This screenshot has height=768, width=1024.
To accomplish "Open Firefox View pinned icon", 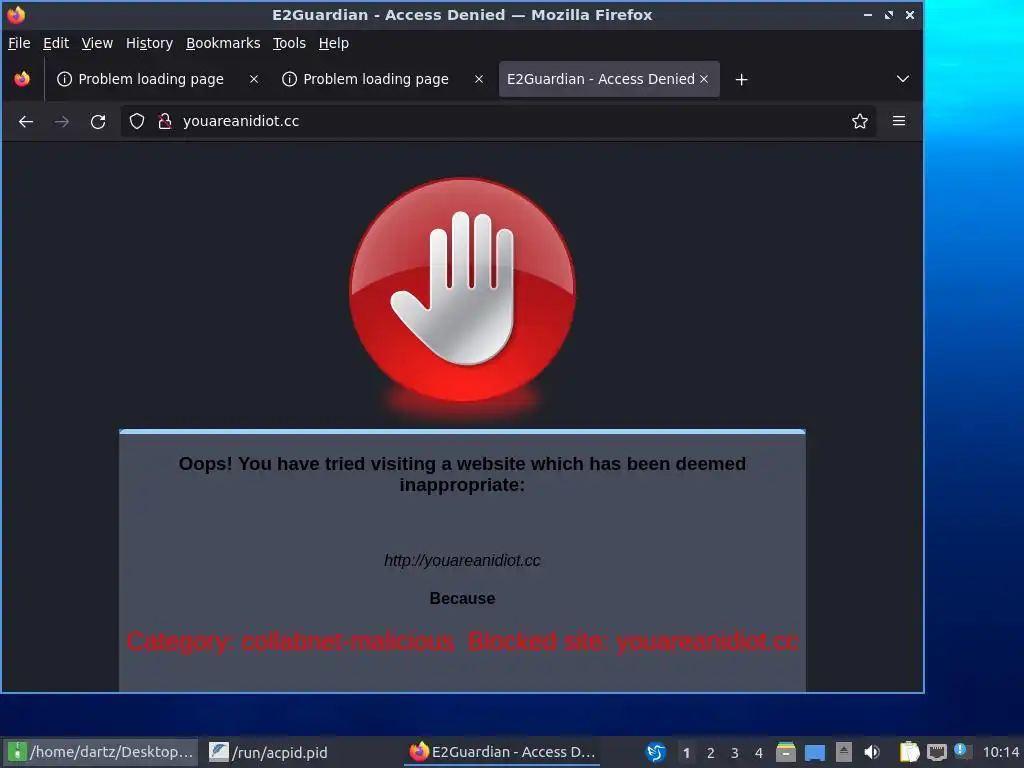I will tap(22, 79).
